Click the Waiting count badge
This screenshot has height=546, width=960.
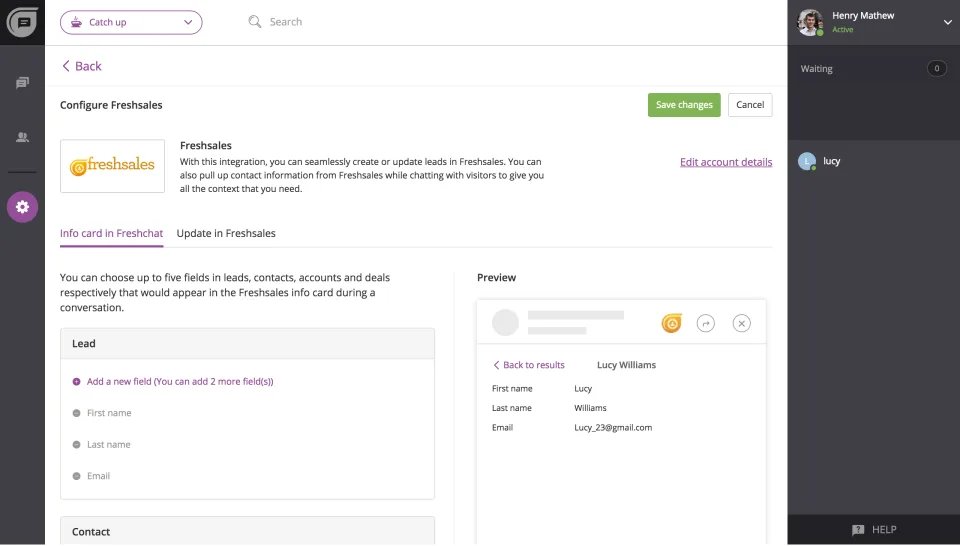click(936, 69)
